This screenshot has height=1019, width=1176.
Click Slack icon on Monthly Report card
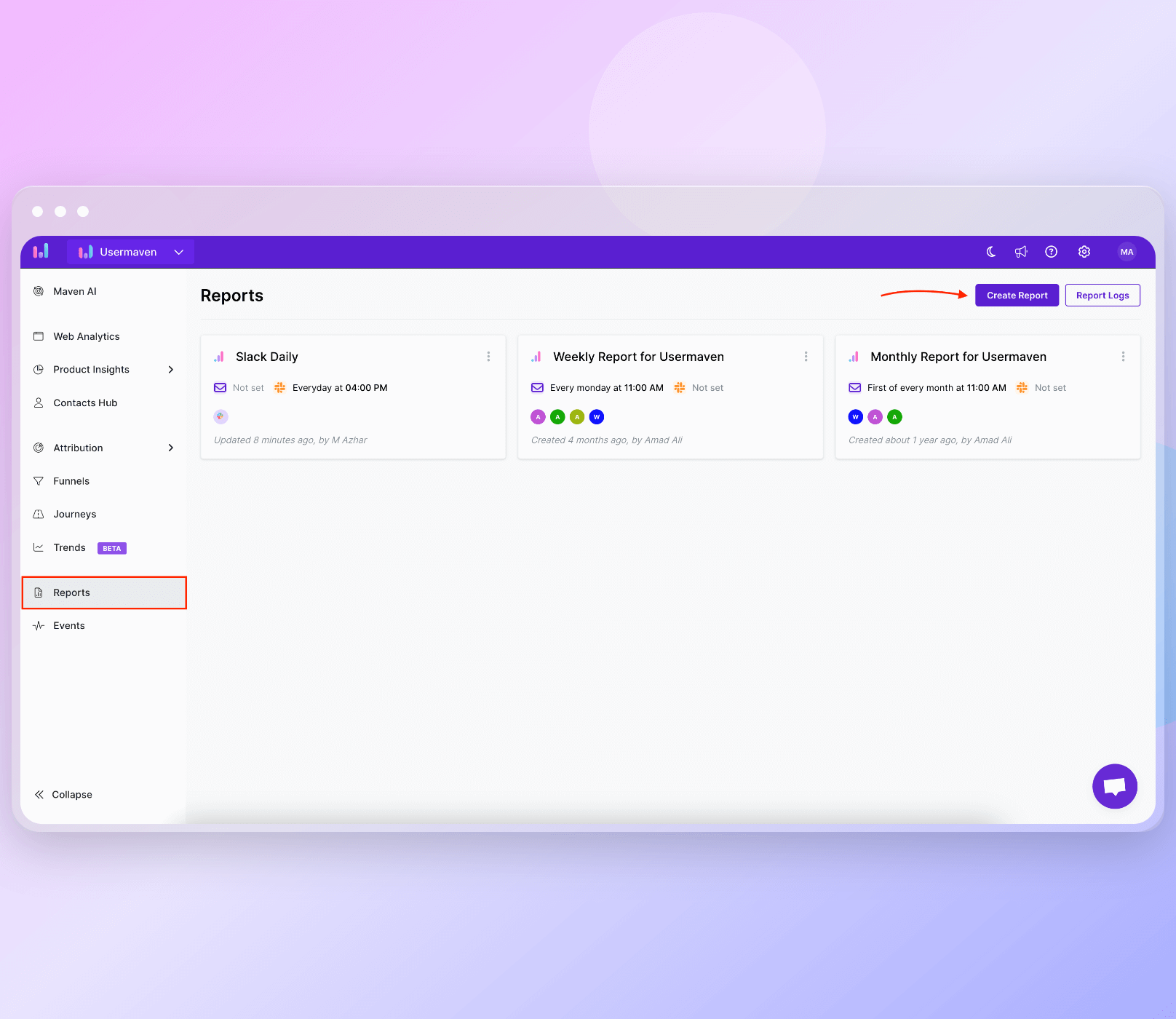tap(1022, 387)
